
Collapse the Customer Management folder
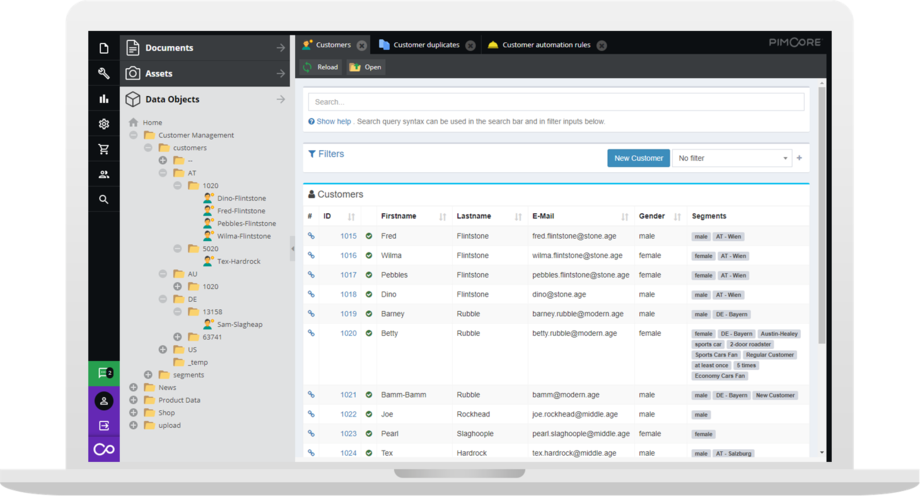133,135
